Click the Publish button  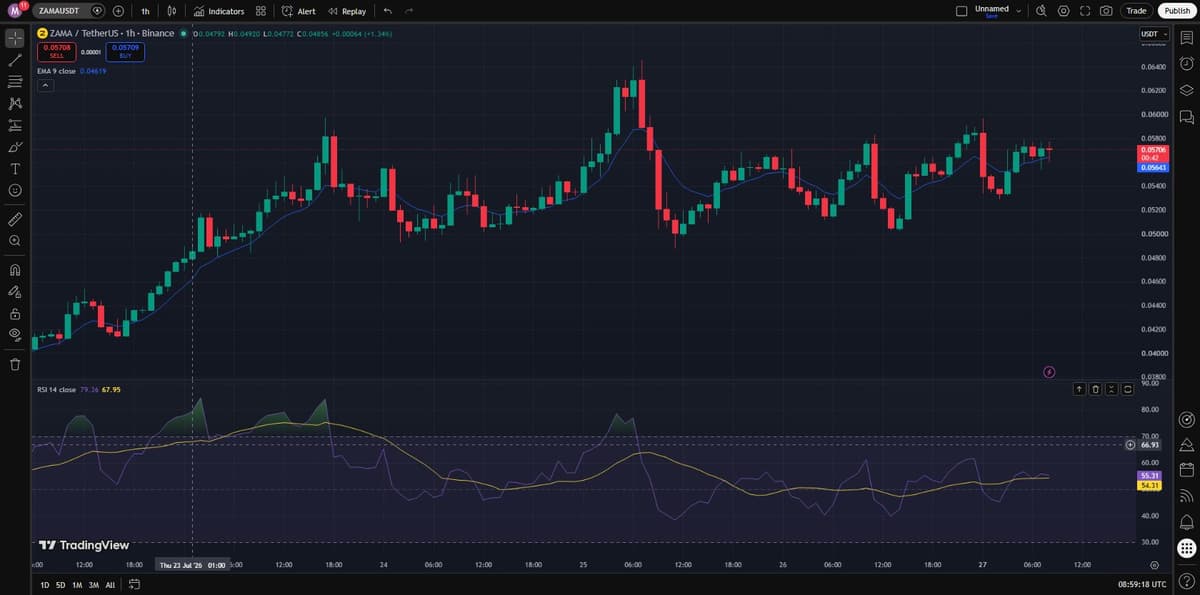[1177, 11]
